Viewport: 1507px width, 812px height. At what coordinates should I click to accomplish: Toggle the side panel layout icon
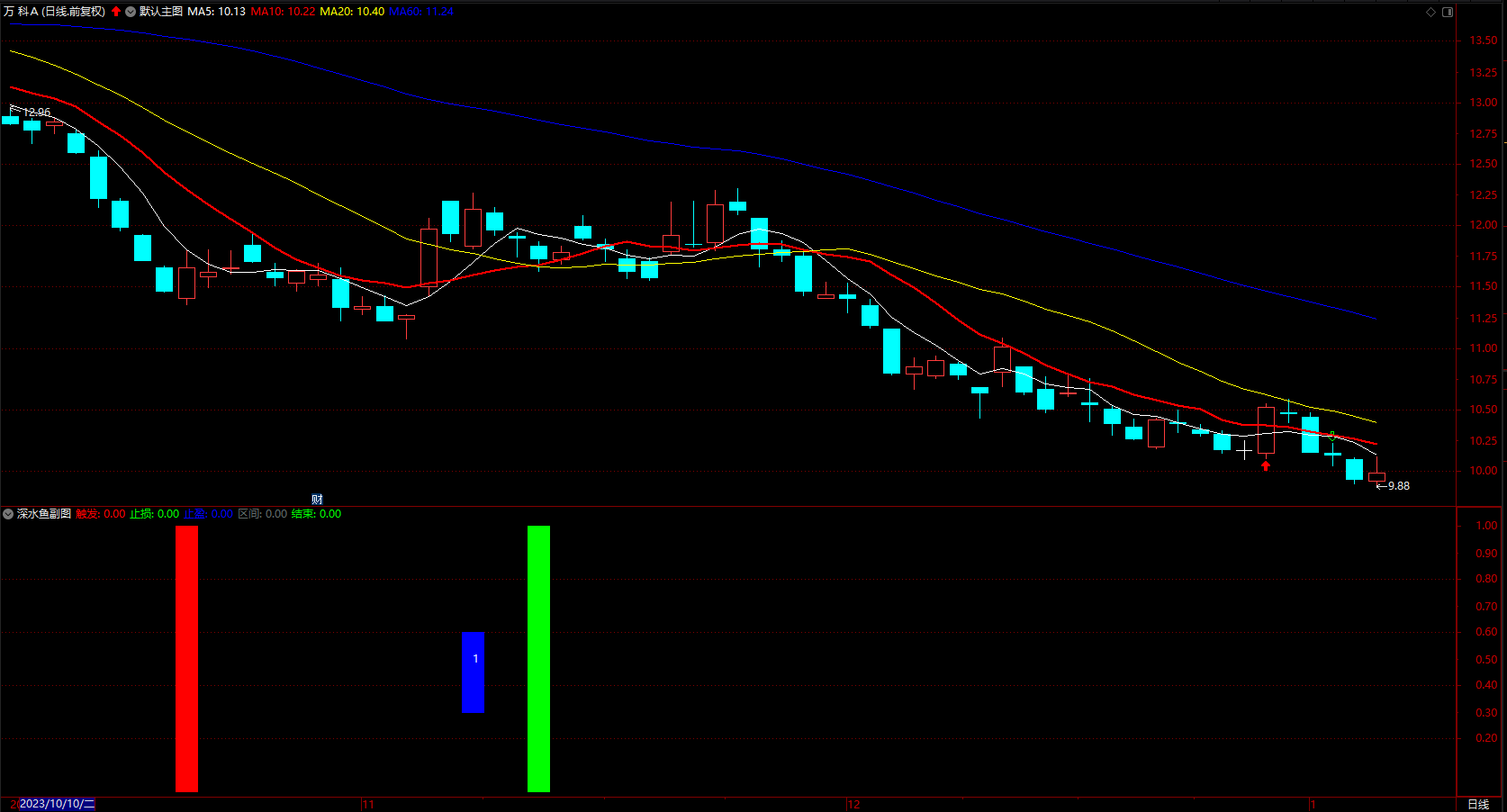[1448, 12]
